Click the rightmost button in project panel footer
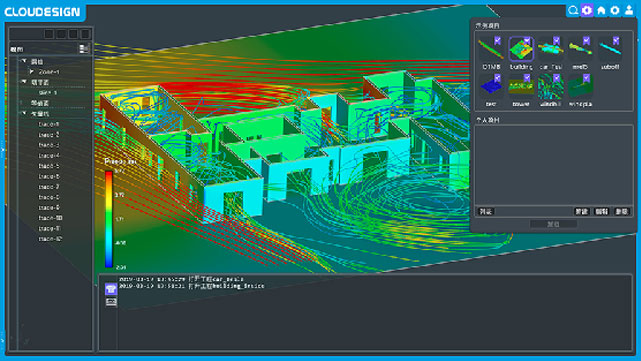 pos(621,211)
